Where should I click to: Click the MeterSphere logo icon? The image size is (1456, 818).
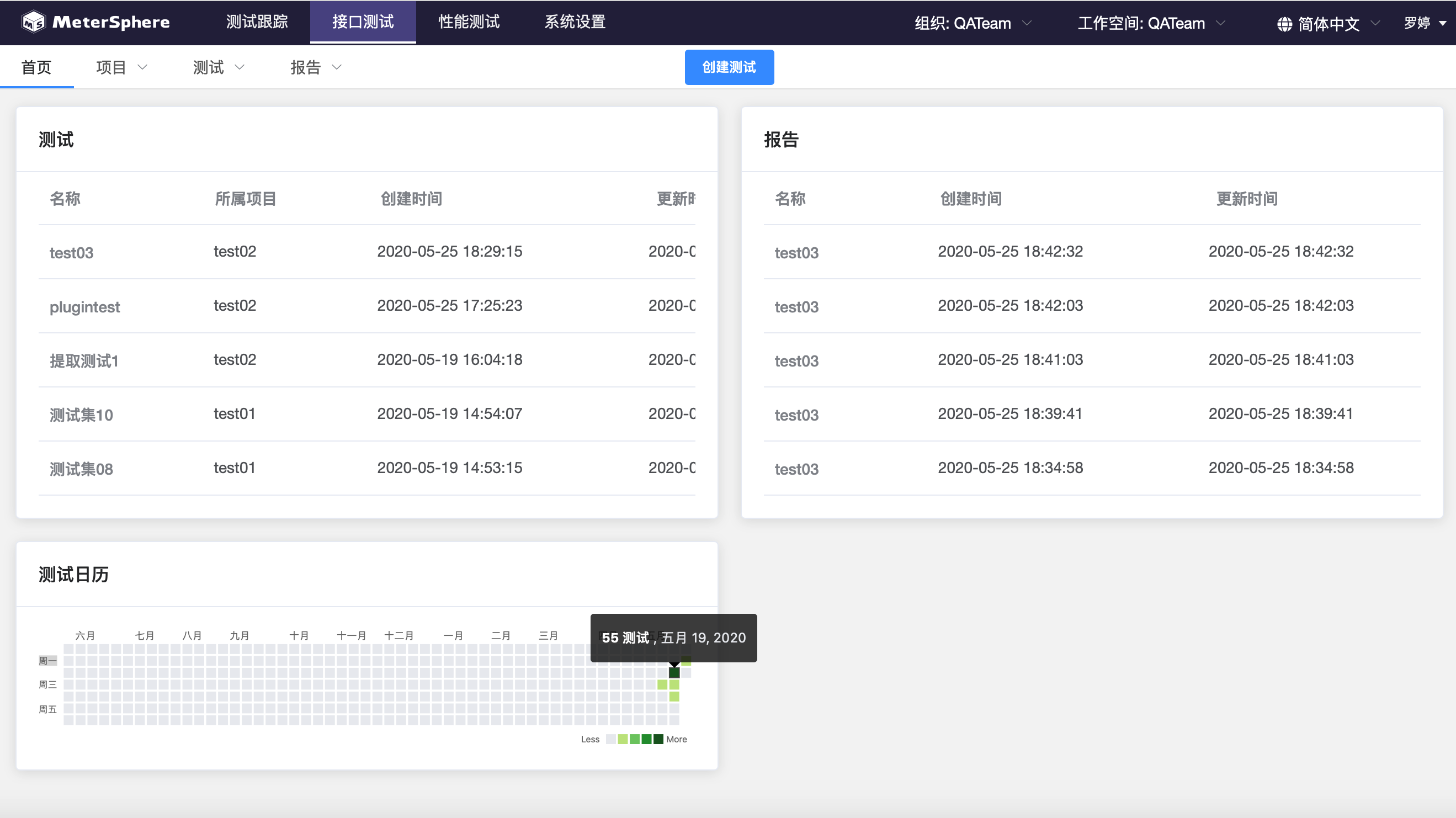point(33,22)
